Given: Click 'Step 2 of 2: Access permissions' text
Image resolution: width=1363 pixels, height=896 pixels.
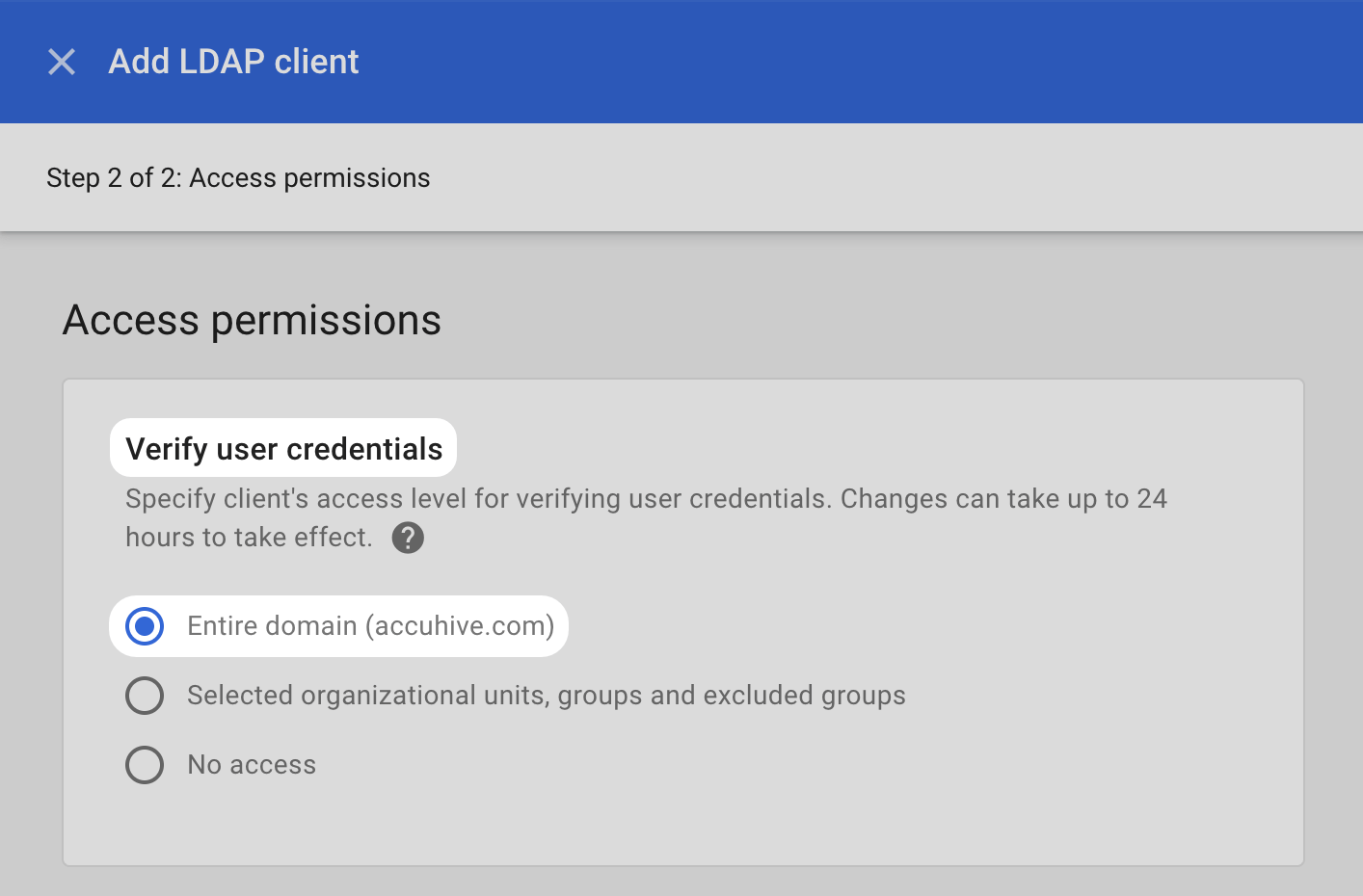Looking at the screenshot, I should (x=238, y=178).
